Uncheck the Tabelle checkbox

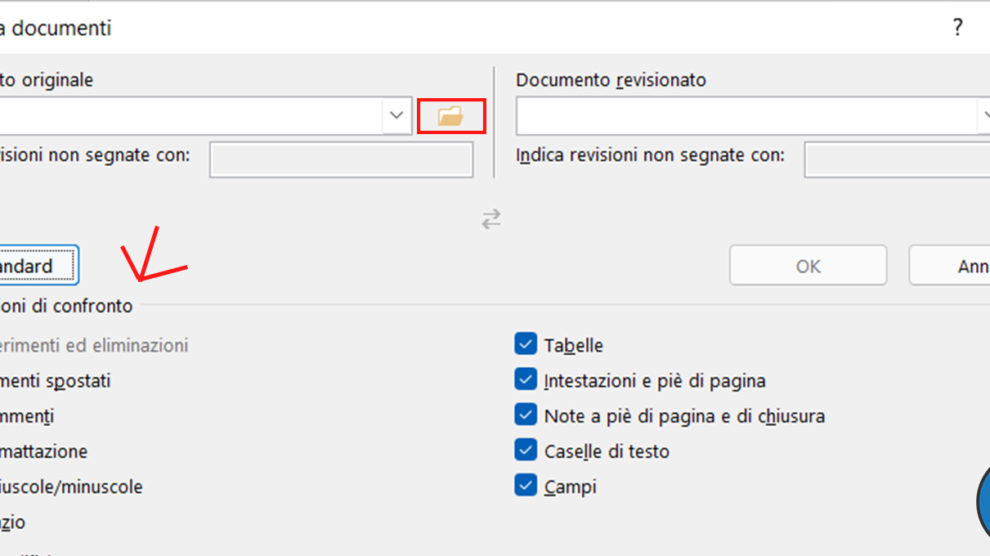[x=526, y=345]
